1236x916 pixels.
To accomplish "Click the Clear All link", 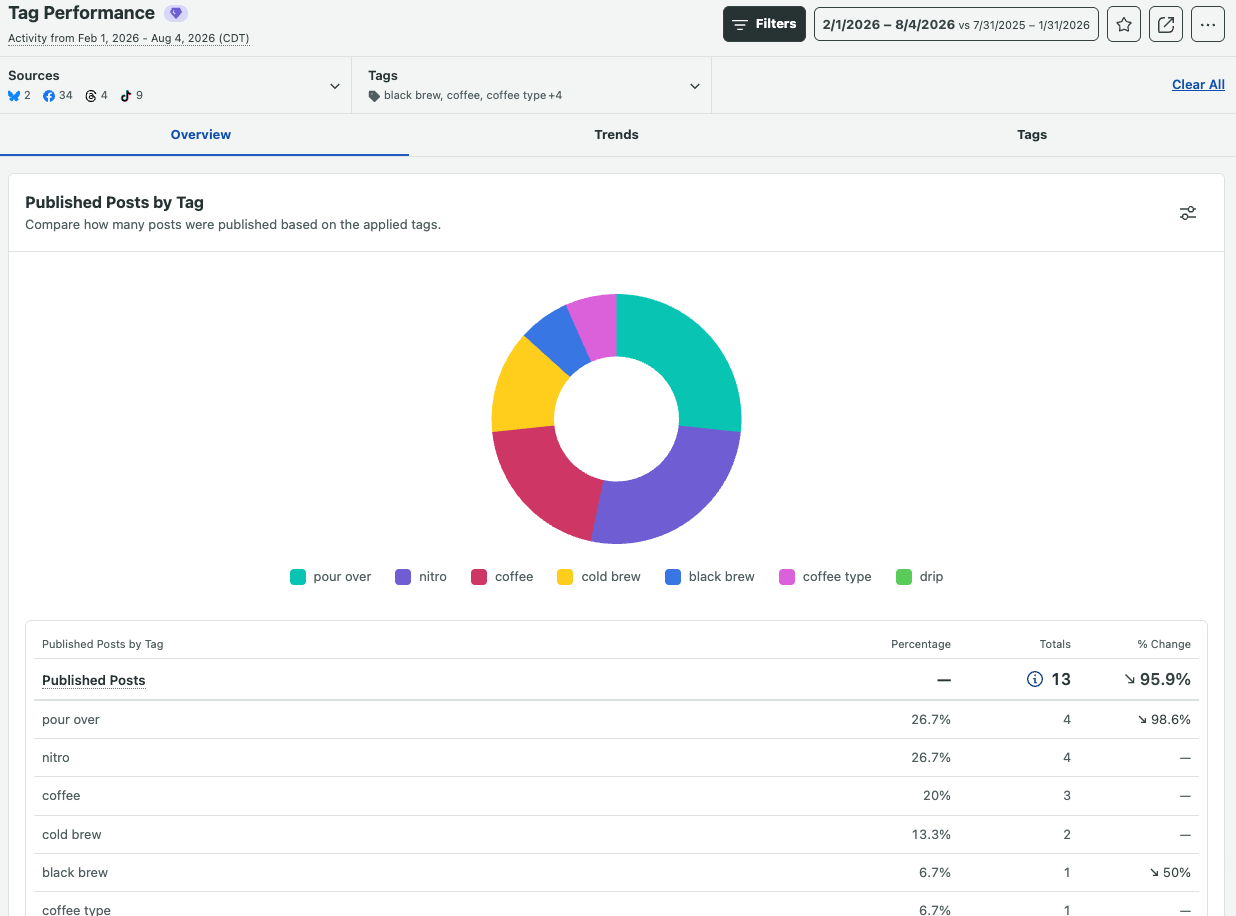I will coord(1198,85).
